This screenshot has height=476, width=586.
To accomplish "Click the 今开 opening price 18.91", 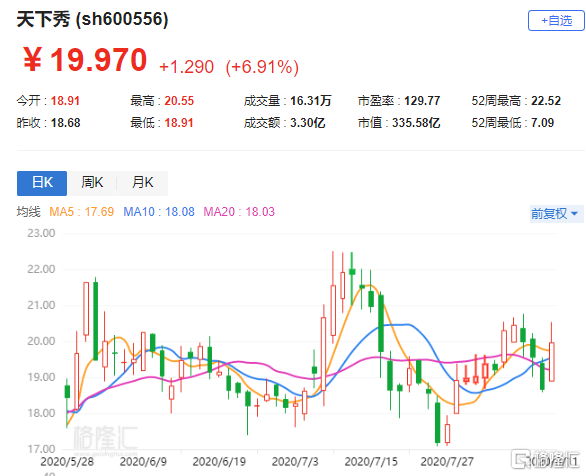I will click(65, 101).
